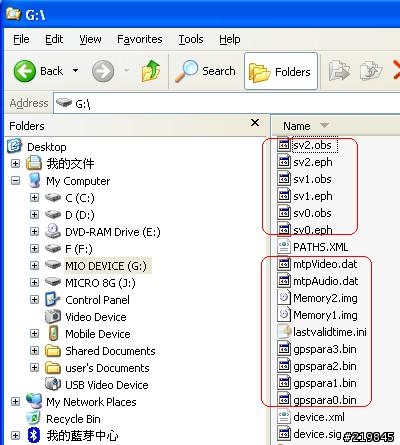Click the Memory2.img disc image icon

tap(284, 298)
